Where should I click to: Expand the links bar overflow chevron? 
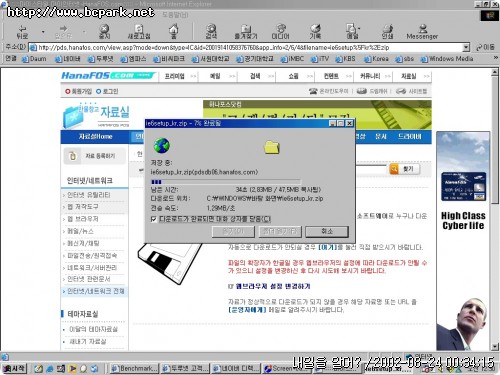(496, 58)
